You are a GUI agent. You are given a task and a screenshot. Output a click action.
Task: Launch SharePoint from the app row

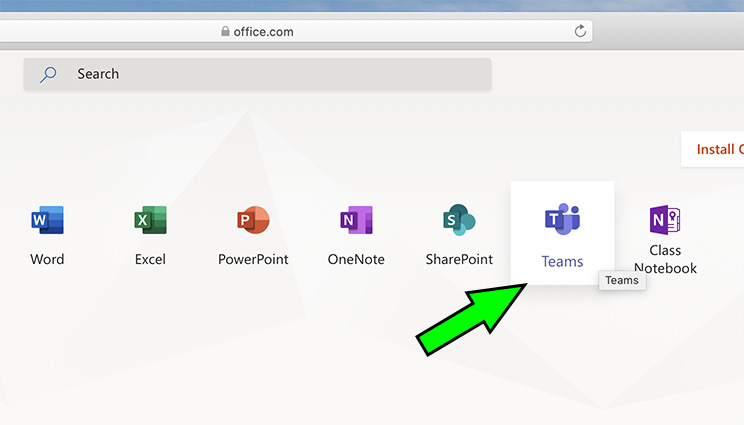coord(459,220)
